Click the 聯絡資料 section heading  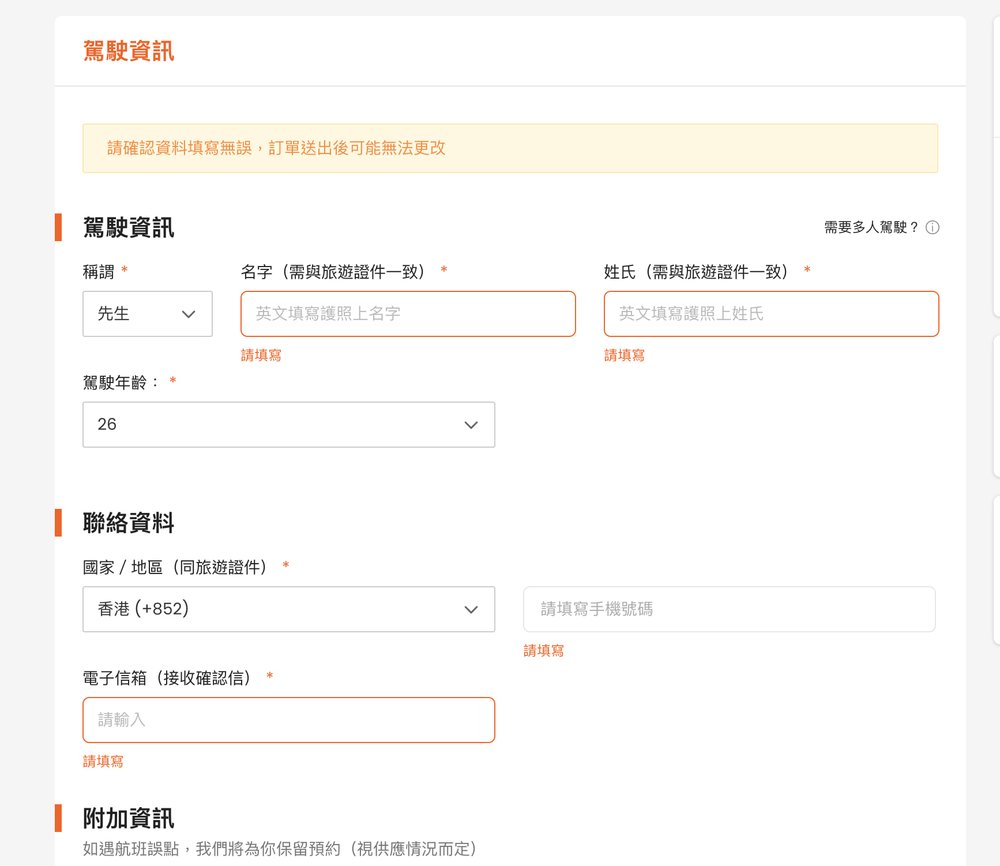(128, 523)
